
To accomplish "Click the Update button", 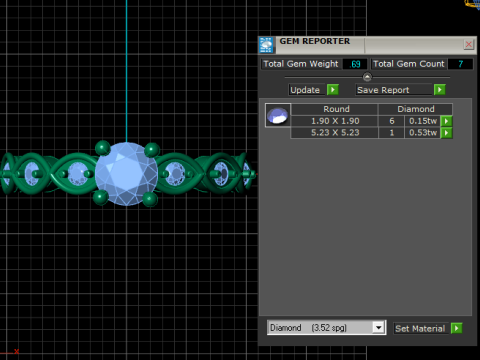I will pos(306,90).
